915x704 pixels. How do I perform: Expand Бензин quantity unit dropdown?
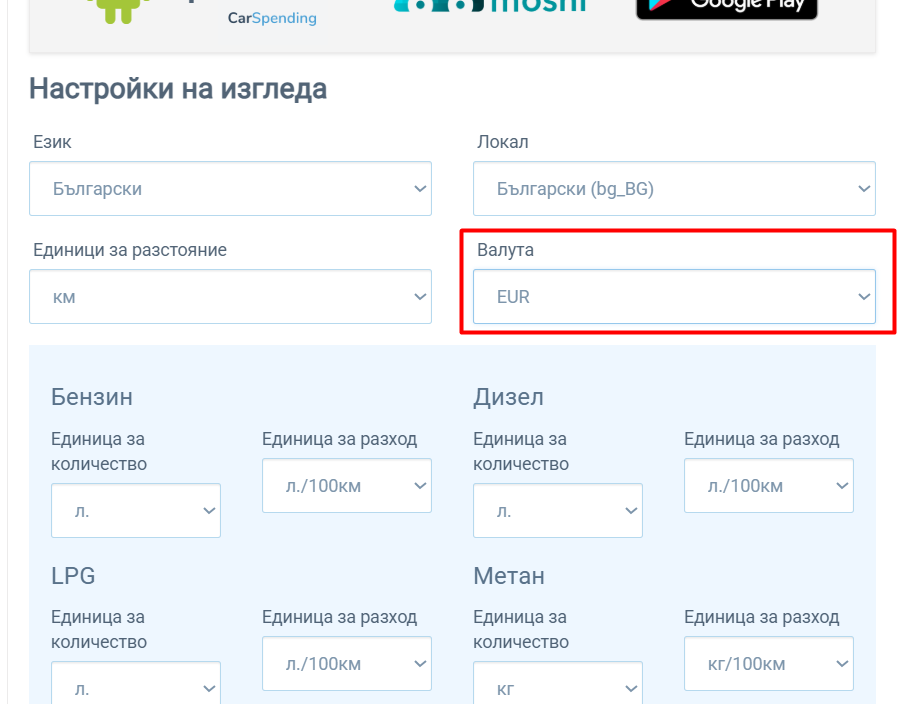pos(136,511)
